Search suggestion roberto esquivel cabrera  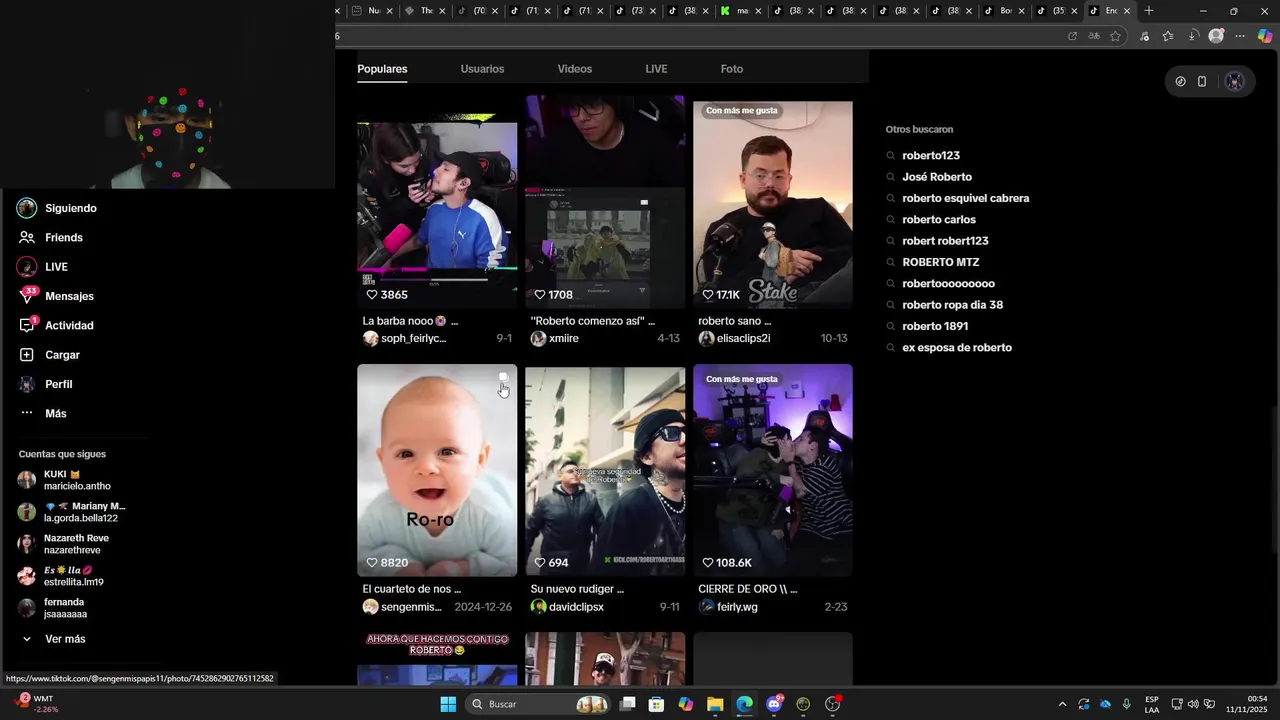click(x=965, y=198)
